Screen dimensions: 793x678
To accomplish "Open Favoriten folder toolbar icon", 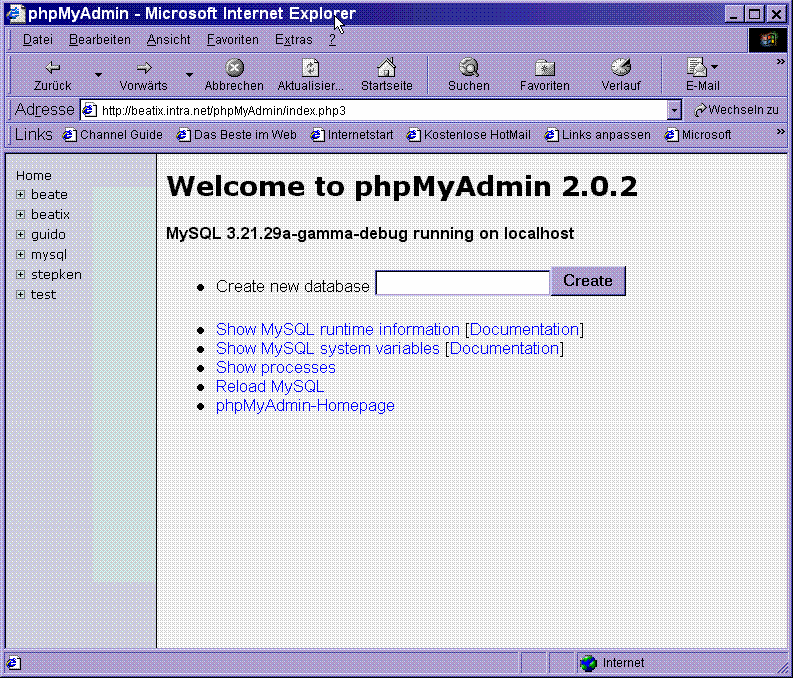I will click(x=545, y=68).
